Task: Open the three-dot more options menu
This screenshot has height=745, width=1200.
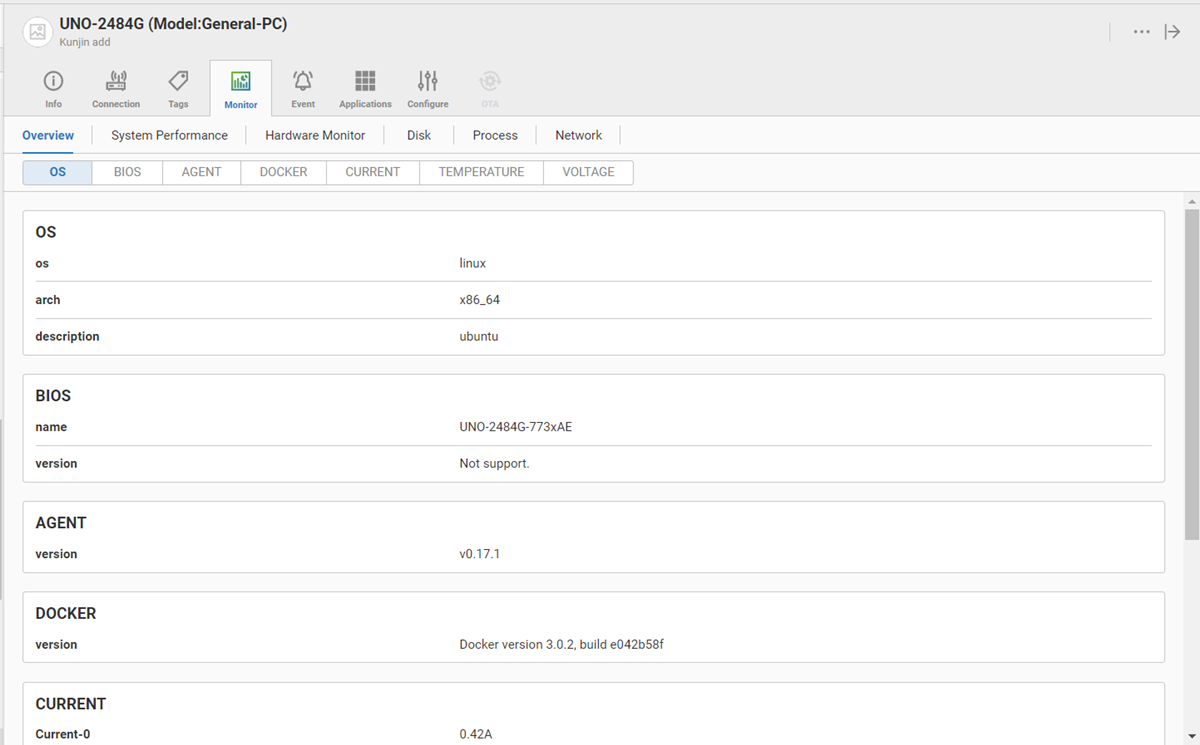Action: (1141, 32)
